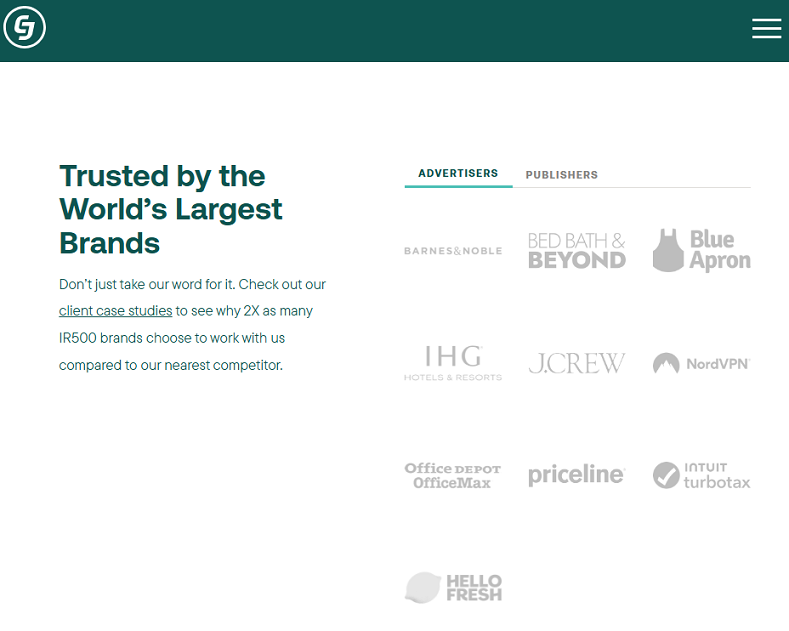
Task: Click the heading Trusted by the World's Largest Brands
Action: (171, 209)
